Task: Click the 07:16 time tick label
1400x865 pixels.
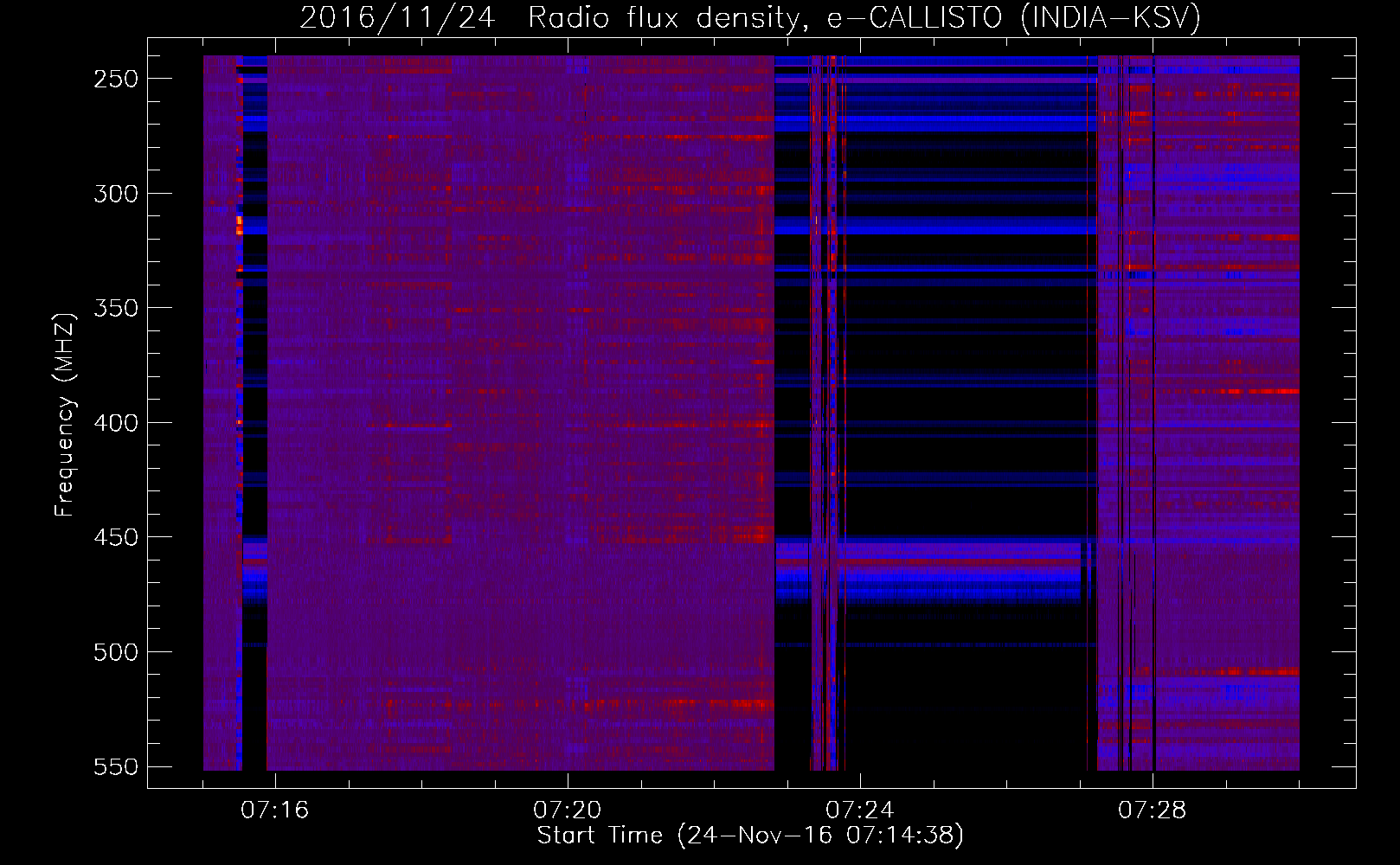Action: tap(275, 811)
